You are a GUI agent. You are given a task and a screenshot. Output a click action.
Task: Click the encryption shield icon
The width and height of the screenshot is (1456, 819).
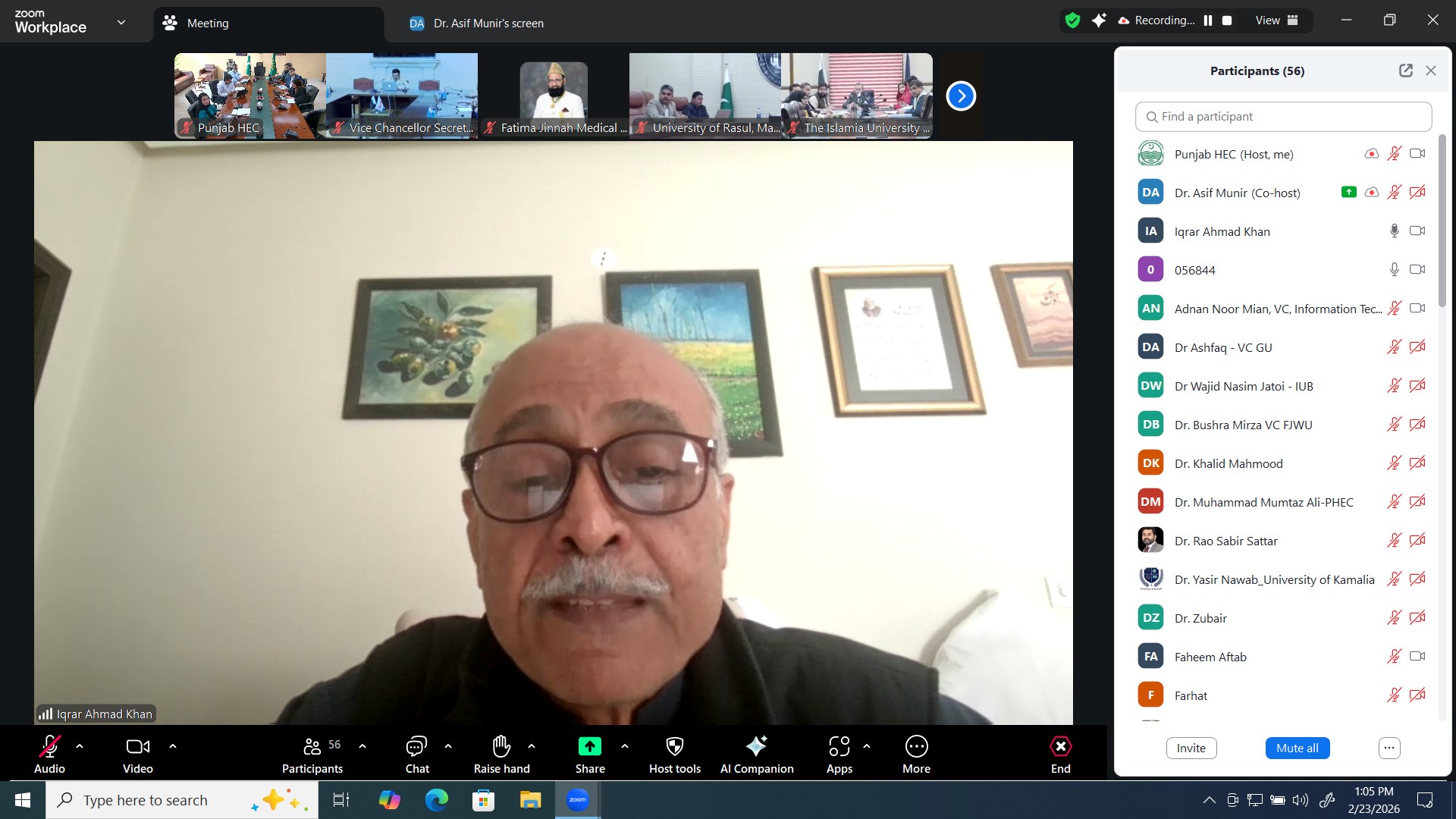coord(1072,20)
